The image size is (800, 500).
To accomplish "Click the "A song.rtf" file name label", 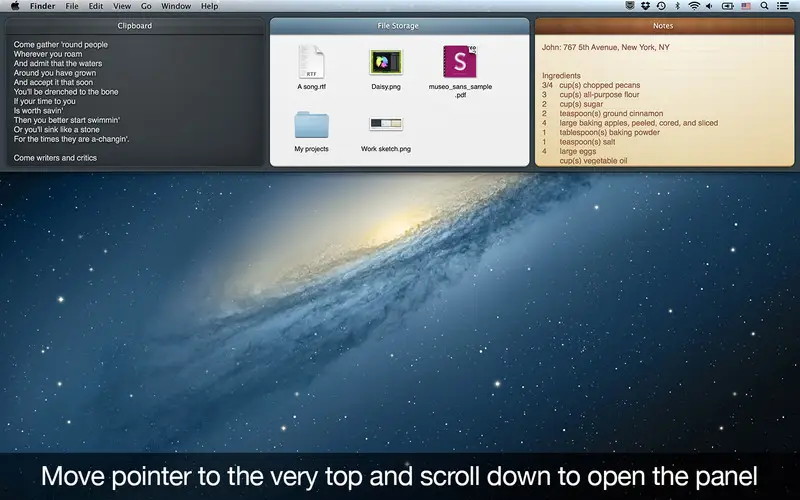I will coord(311,87).
